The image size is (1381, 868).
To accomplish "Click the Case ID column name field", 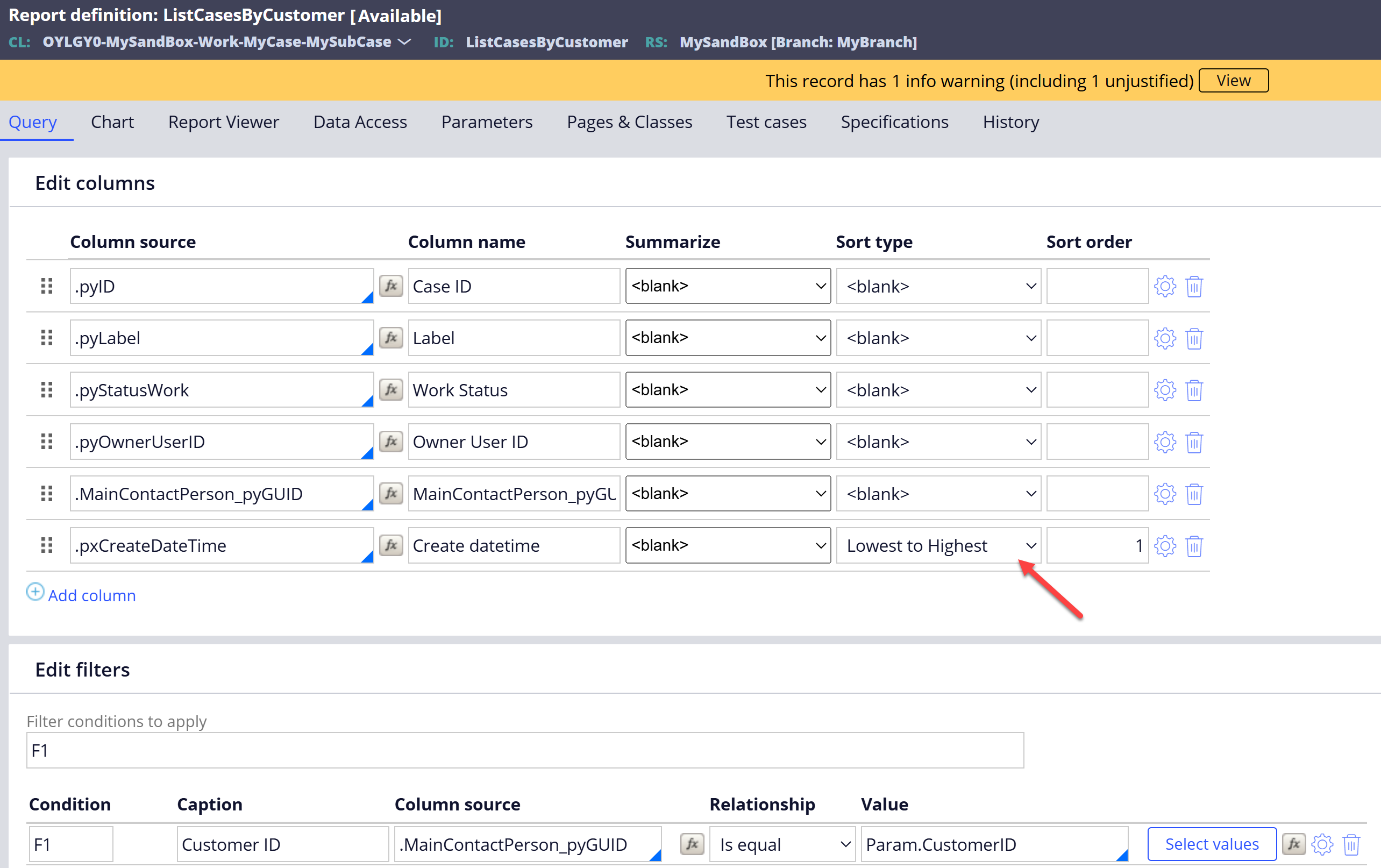I will coord(513,286).
